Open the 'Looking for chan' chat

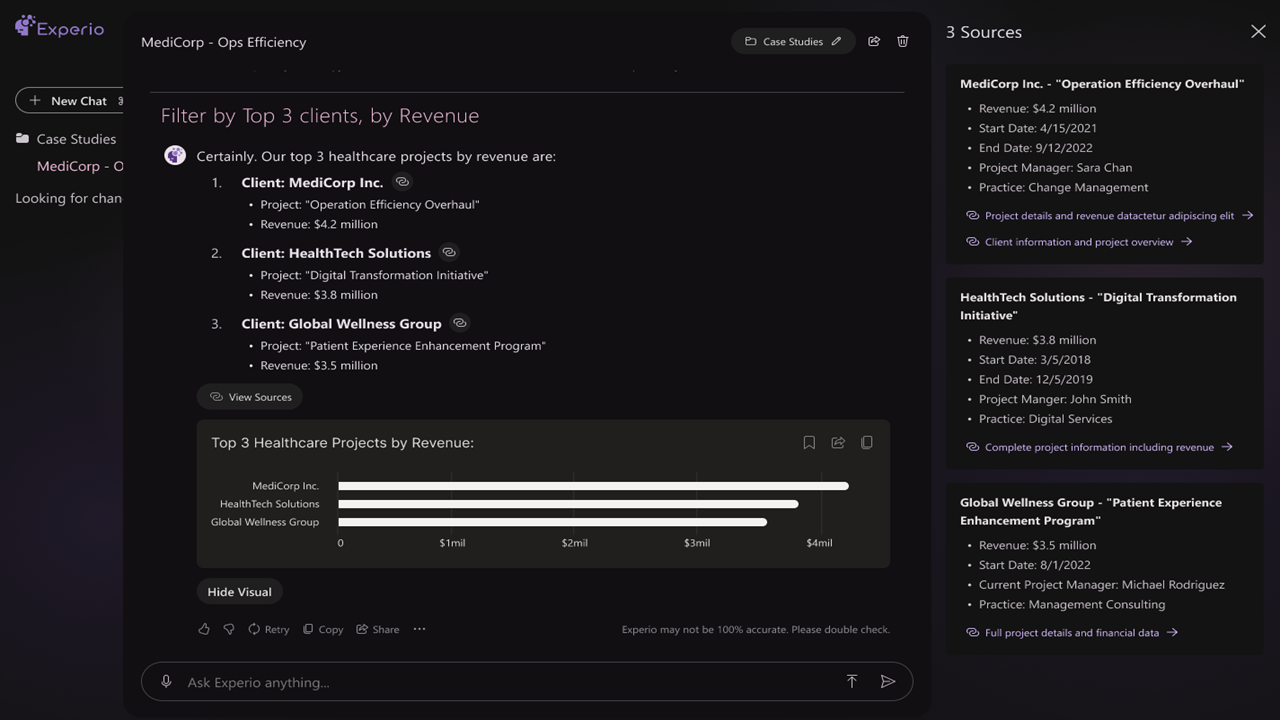tap(68, 198)
